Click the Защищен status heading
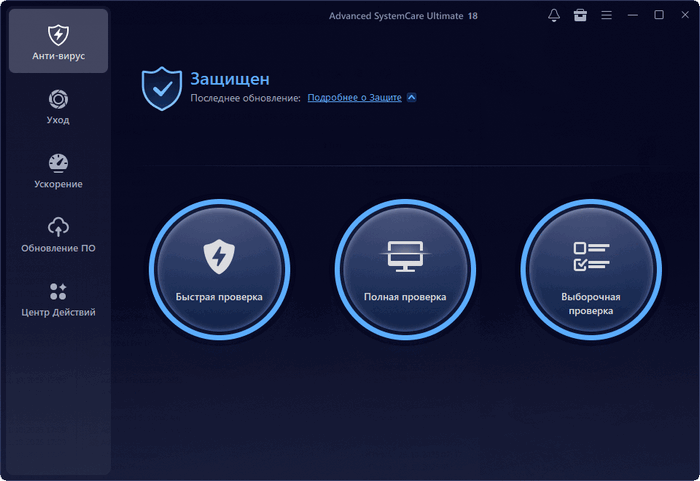Viewport: 700px width, 481px height. [230, 79]
